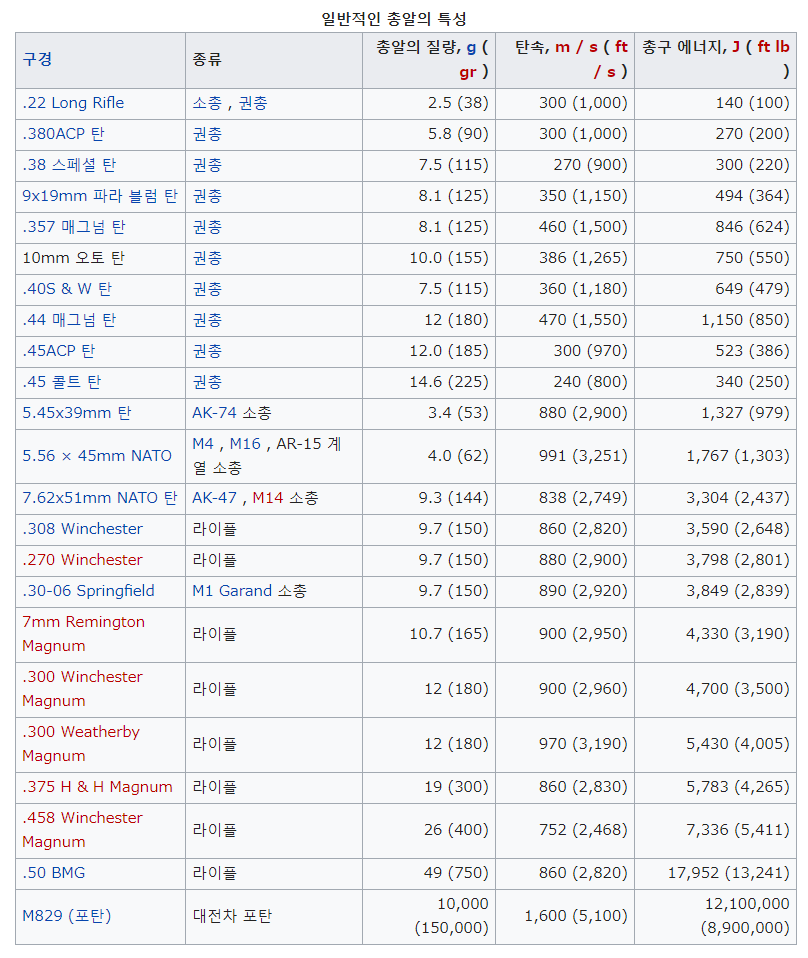808x958 pixels.
Task: Select energy value 1,327 (979)
Action: [x=745, y=413]
